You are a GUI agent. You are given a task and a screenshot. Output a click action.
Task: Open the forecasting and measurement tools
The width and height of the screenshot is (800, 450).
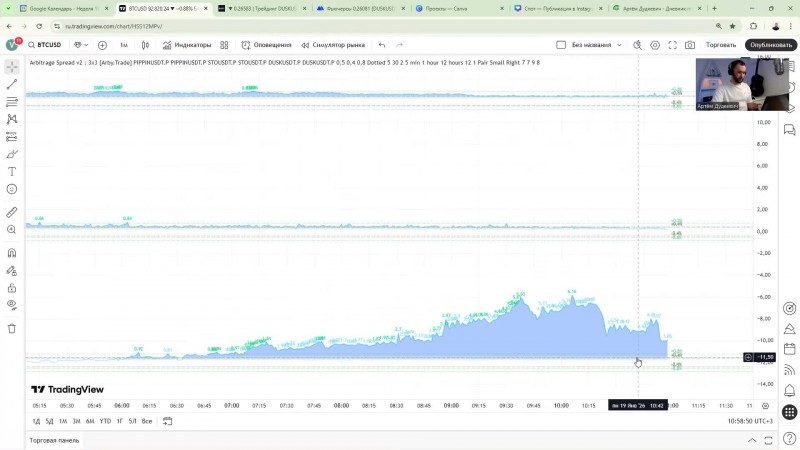[12, 137]
